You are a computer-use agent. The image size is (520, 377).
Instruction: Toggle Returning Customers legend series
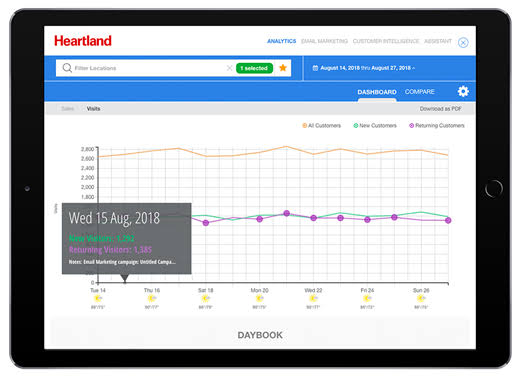click(x=437, y=126)
